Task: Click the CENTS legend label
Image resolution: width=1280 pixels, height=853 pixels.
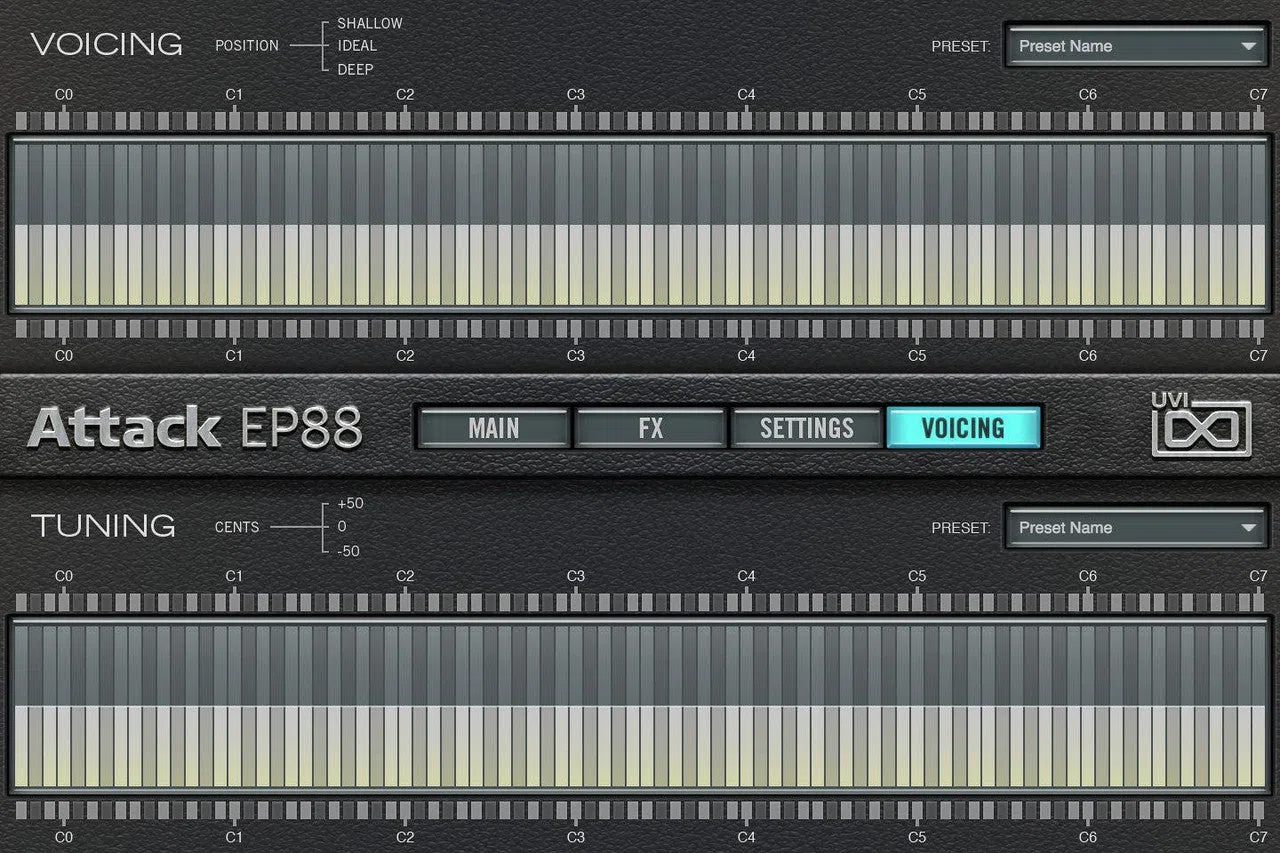Action: [x=237, y=527]
